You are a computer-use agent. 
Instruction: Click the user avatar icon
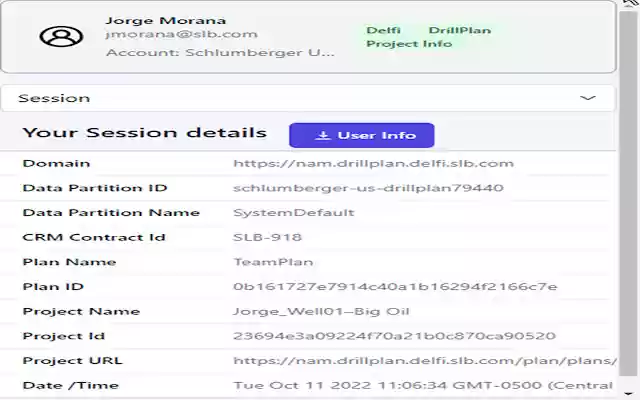[x=61, y=36]
